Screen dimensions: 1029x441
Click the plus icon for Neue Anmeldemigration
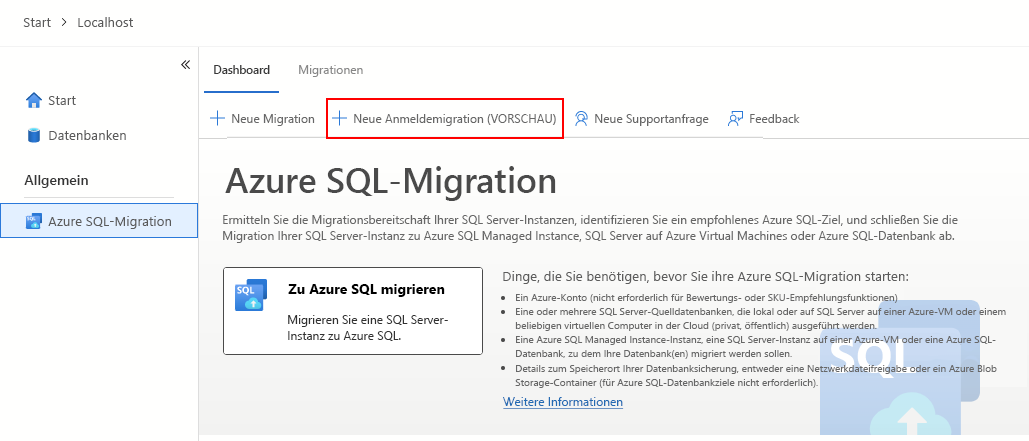click(339, 119)
